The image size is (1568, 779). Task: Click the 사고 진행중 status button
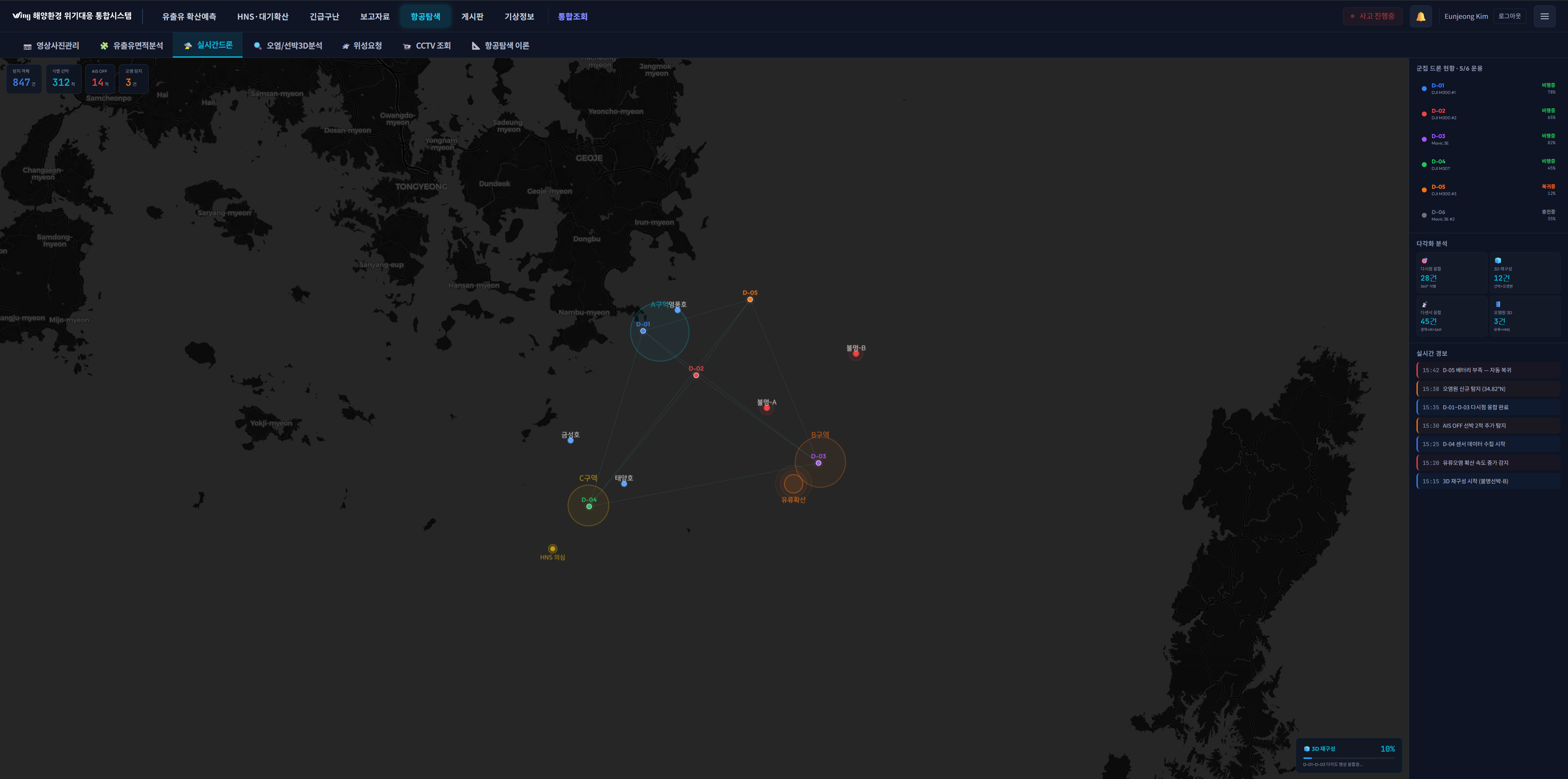(1372, 16)
